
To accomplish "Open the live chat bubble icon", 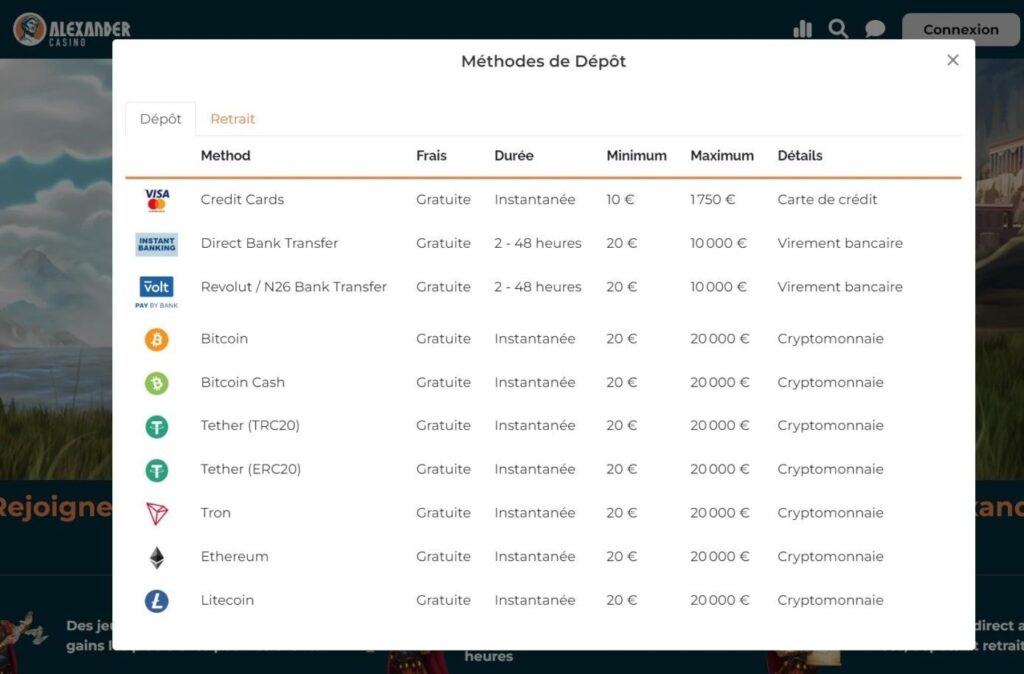I will pyautogui.click(x=875, y=29).
